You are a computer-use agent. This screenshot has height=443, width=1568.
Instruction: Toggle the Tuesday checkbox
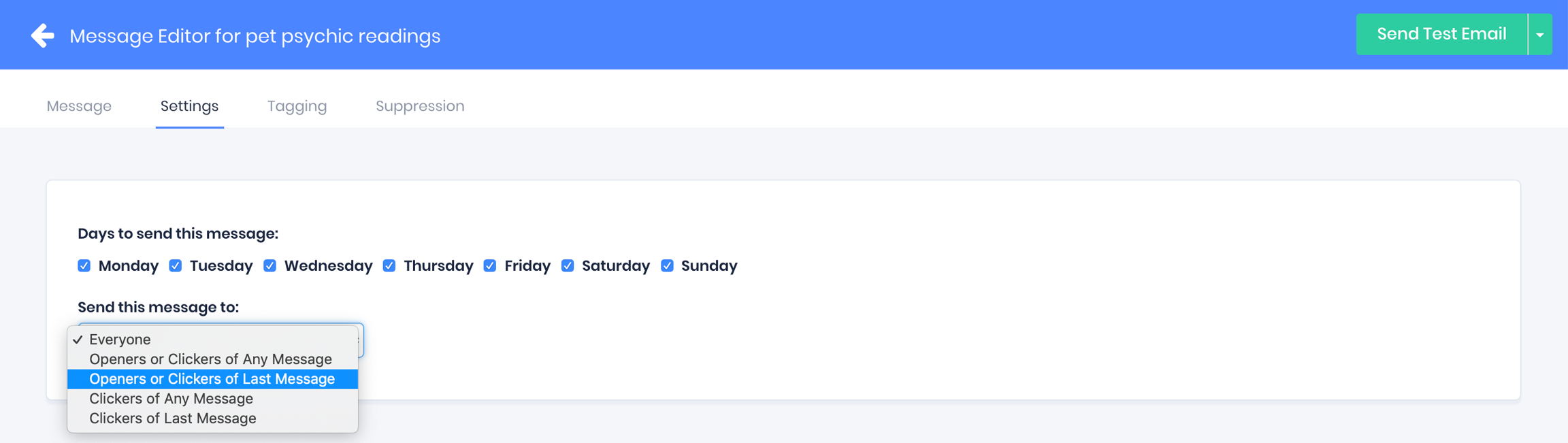point(176,265)
